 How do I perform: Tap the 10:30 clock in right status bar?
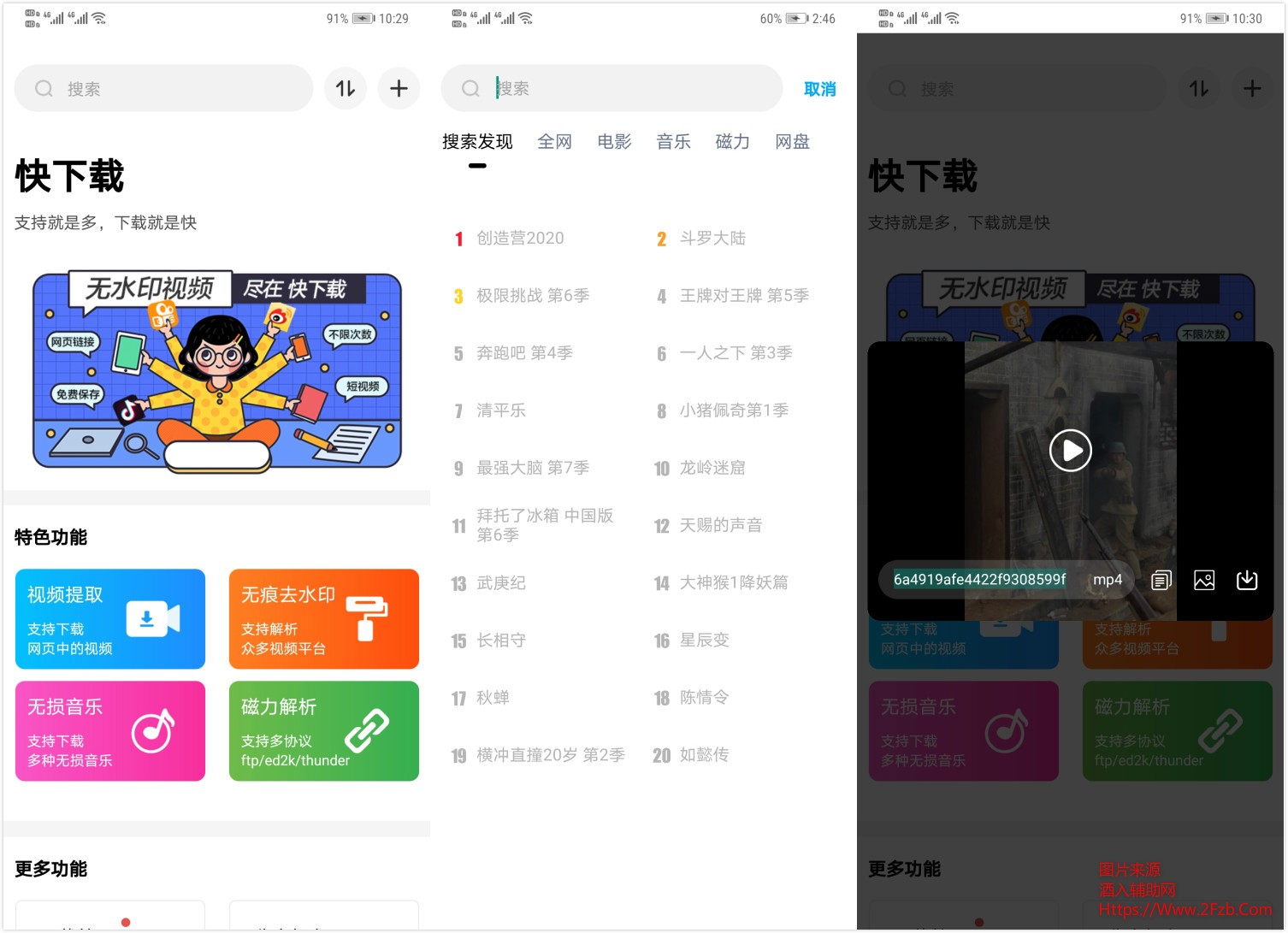1247,19
